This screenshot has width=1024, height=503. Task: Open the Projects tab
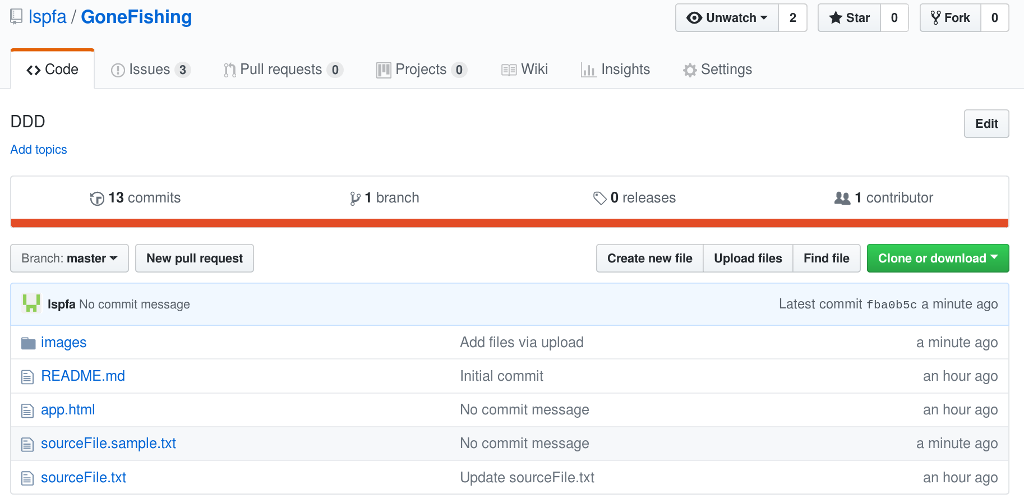pyautogui.click(x=422, y=69)
